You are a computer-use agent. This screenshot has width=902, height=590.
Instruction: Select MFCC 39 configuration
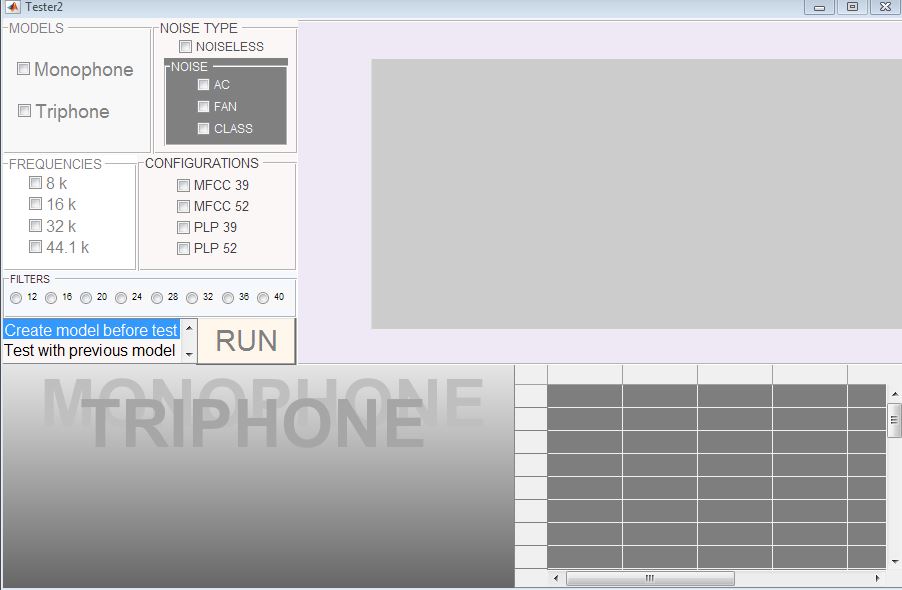(183, 185)
